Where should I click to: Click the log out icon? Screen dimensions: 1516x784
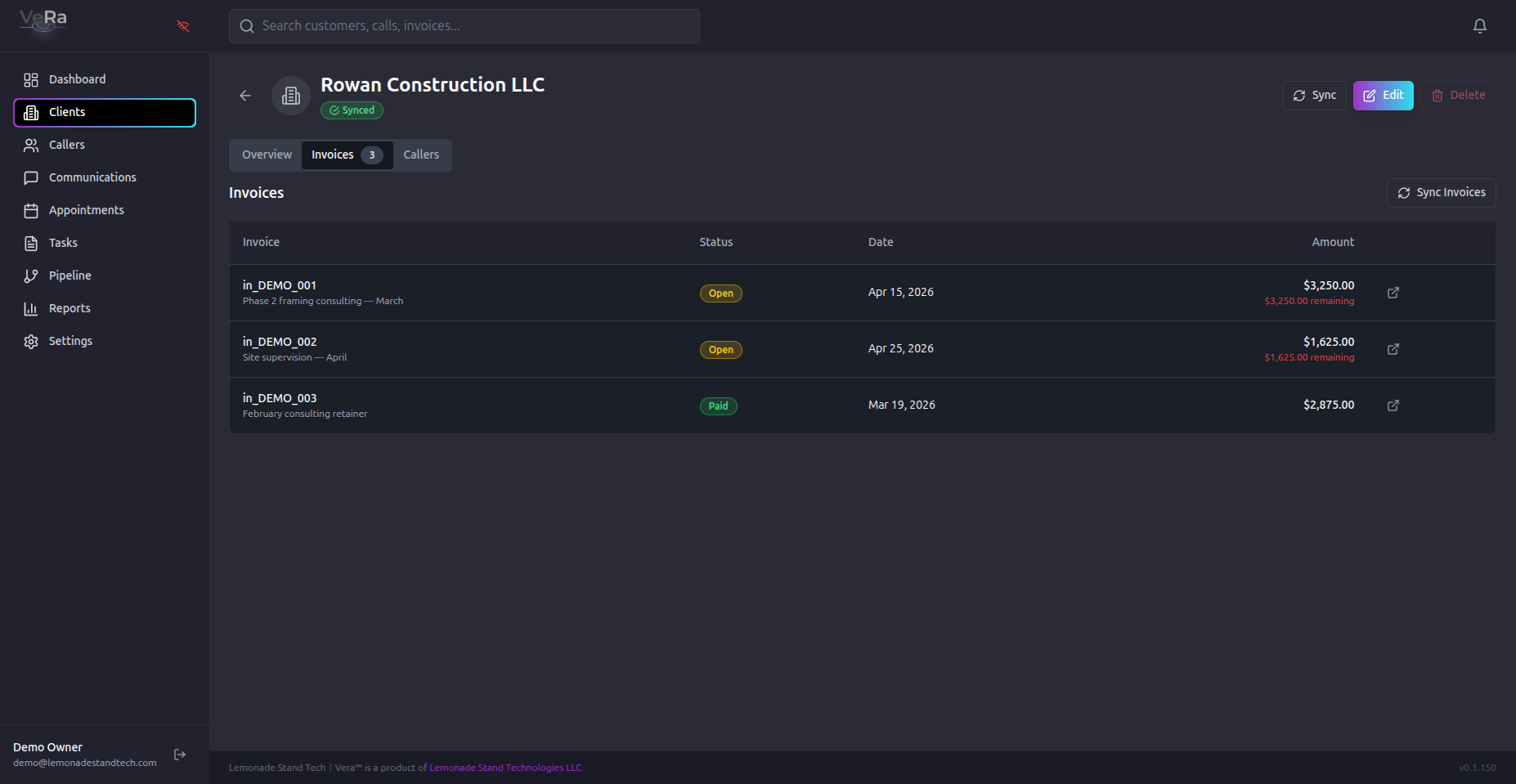coord(180,755)
